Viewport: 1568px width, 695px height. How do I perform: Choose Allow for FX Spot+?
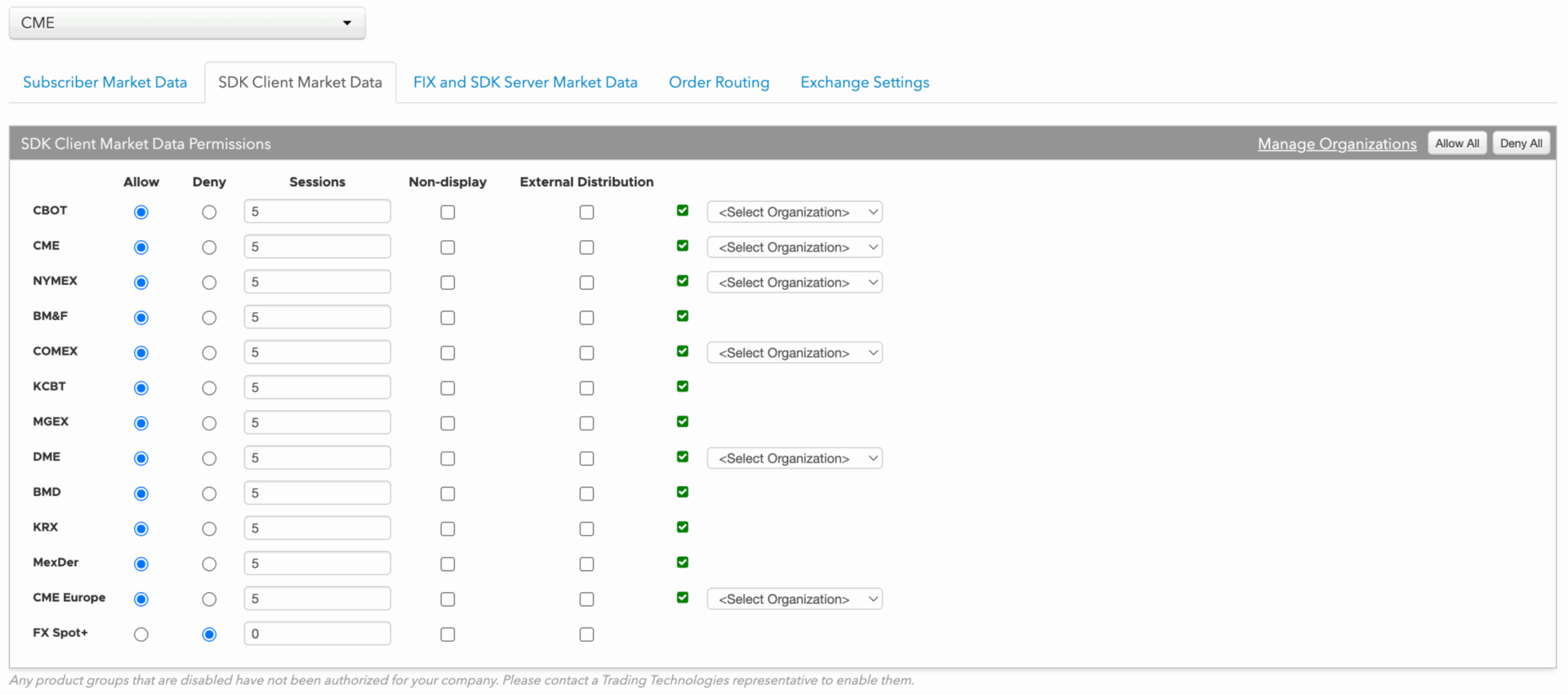[141, 635]
